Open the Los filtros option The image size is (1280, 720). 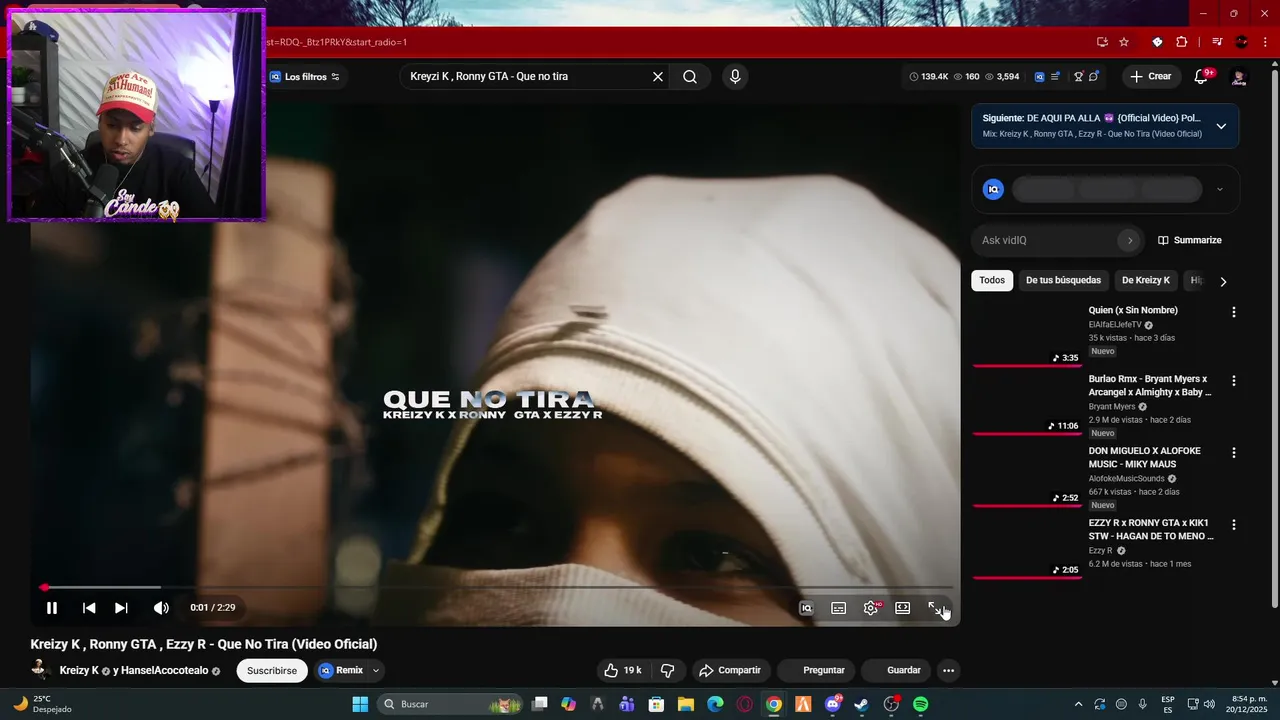304,77
